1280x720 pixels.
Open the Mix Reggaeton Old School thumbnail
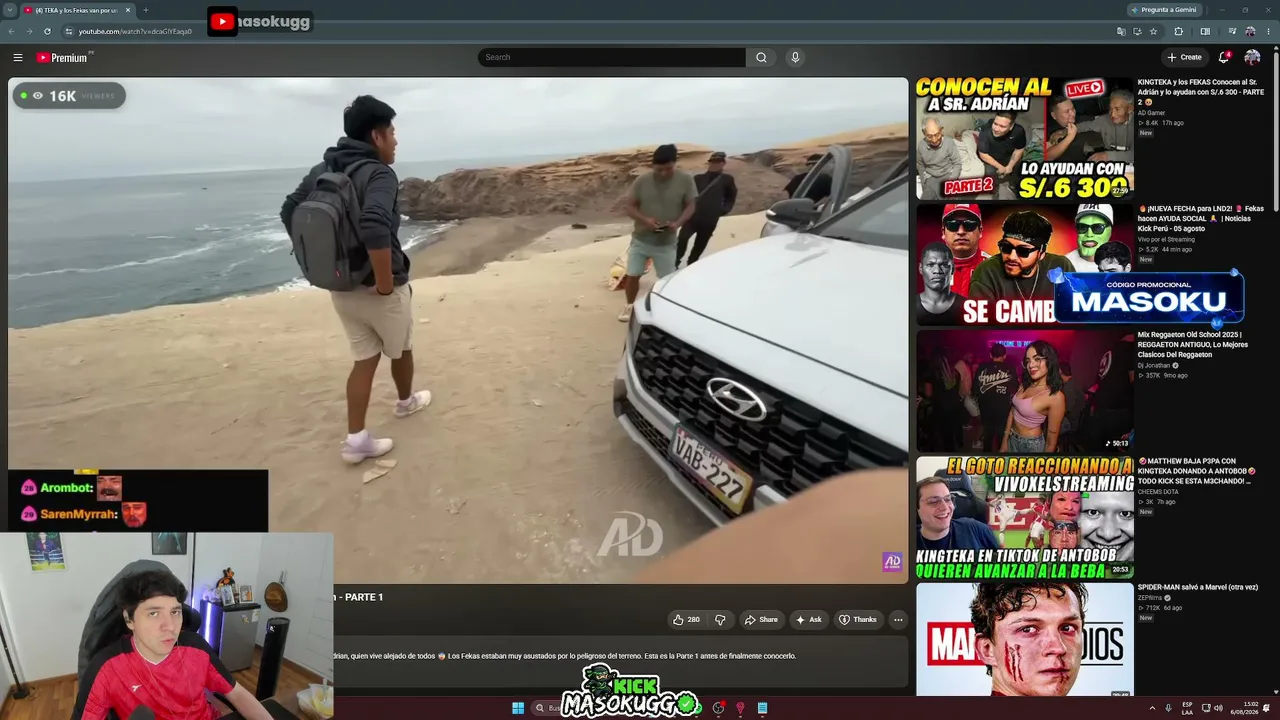click(1024, 391)
